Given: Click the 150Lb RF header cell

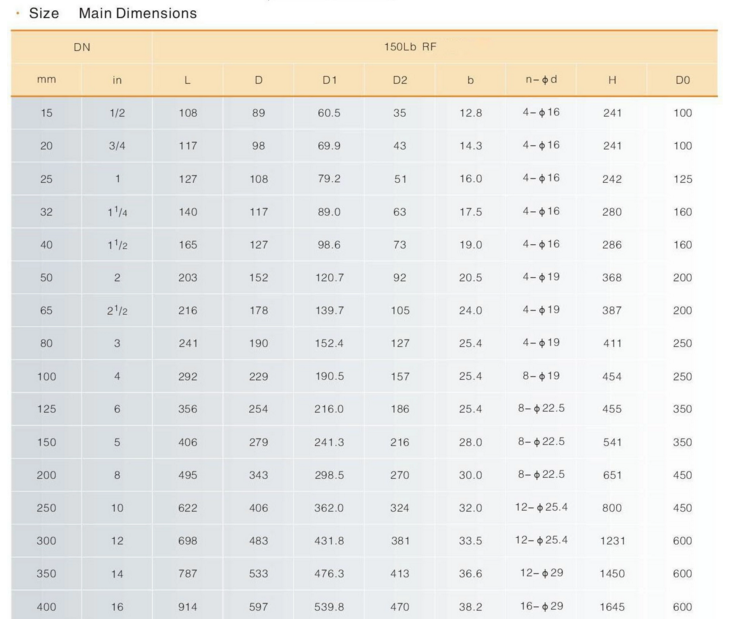Looking at the screenshot, I should pyautogui.click(x=435, y=47).
